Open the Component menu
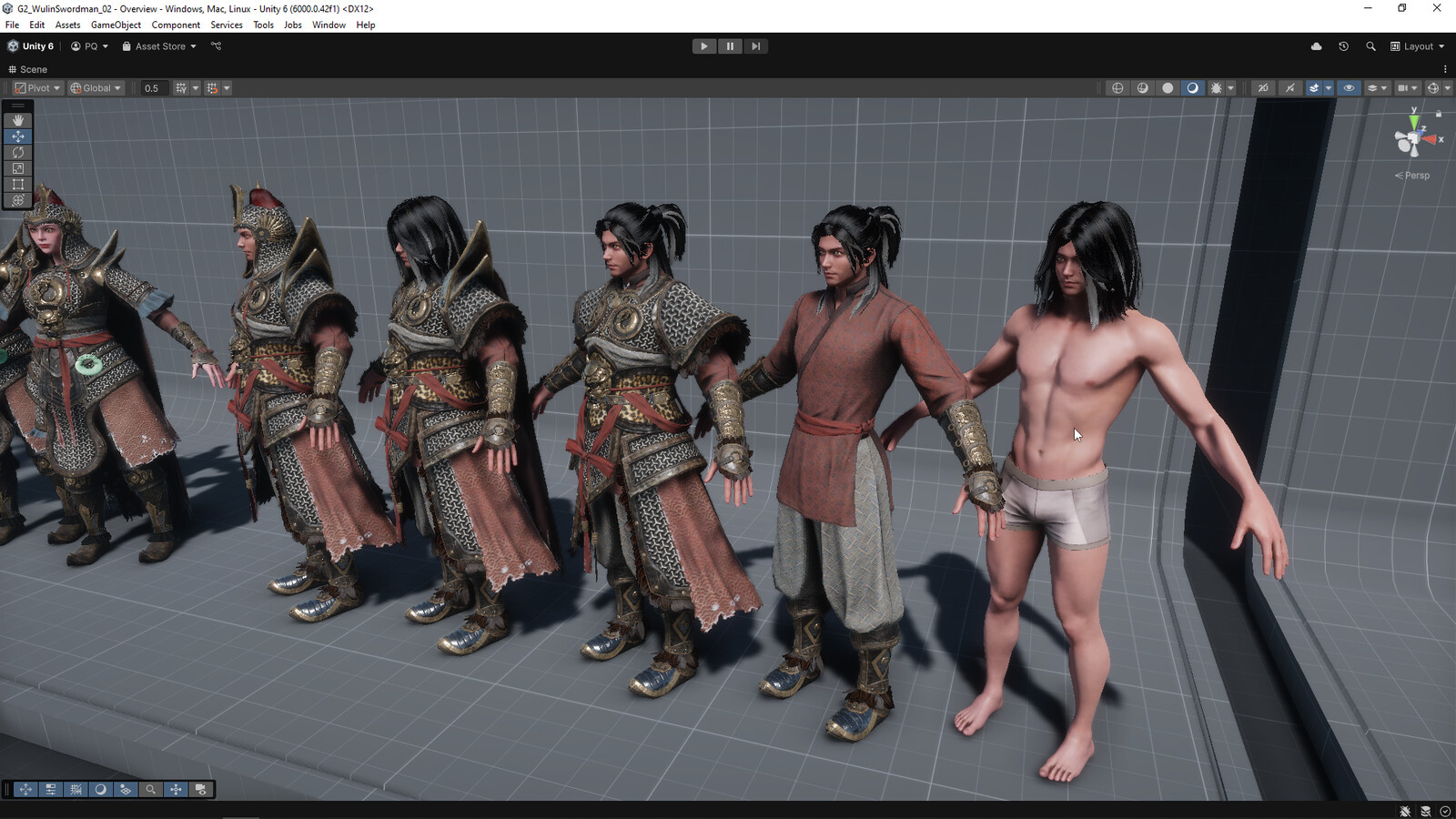The image size is (1456, 819). tap(176, 25)
